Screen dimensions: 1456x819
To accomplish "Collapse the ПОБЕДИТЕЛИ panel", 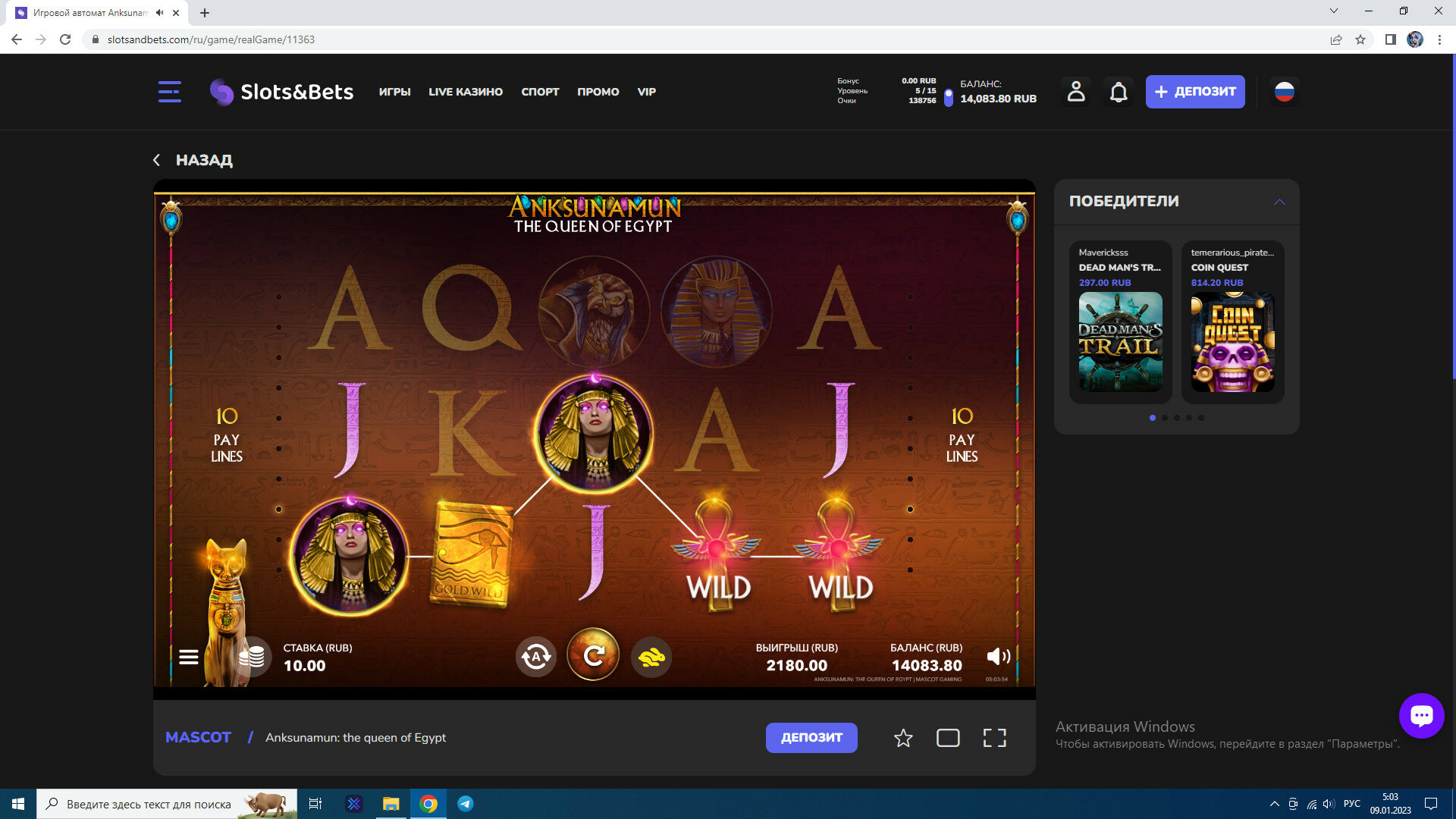I will pos(1279,202).
